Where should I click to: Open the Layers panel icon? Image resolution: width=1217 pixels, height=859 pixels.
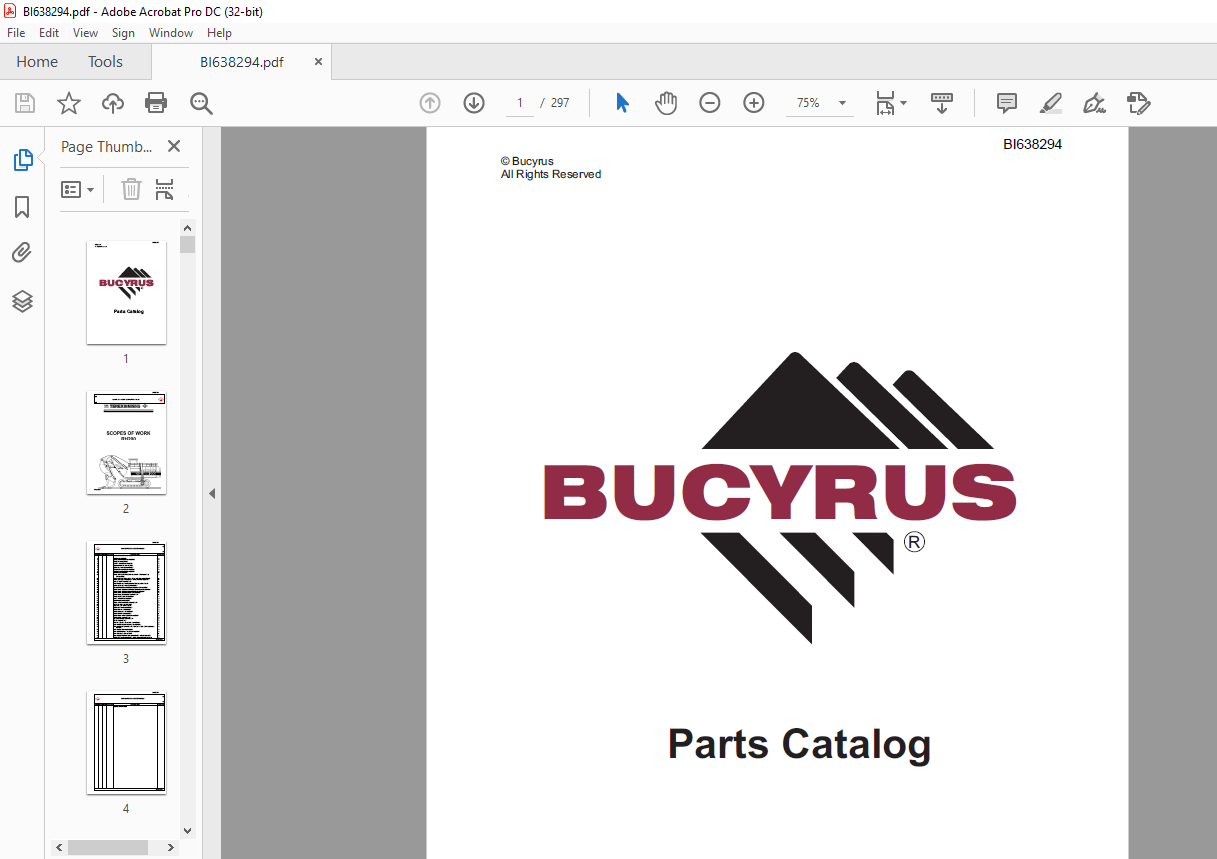pyautogui.click(x=22, y=301)
